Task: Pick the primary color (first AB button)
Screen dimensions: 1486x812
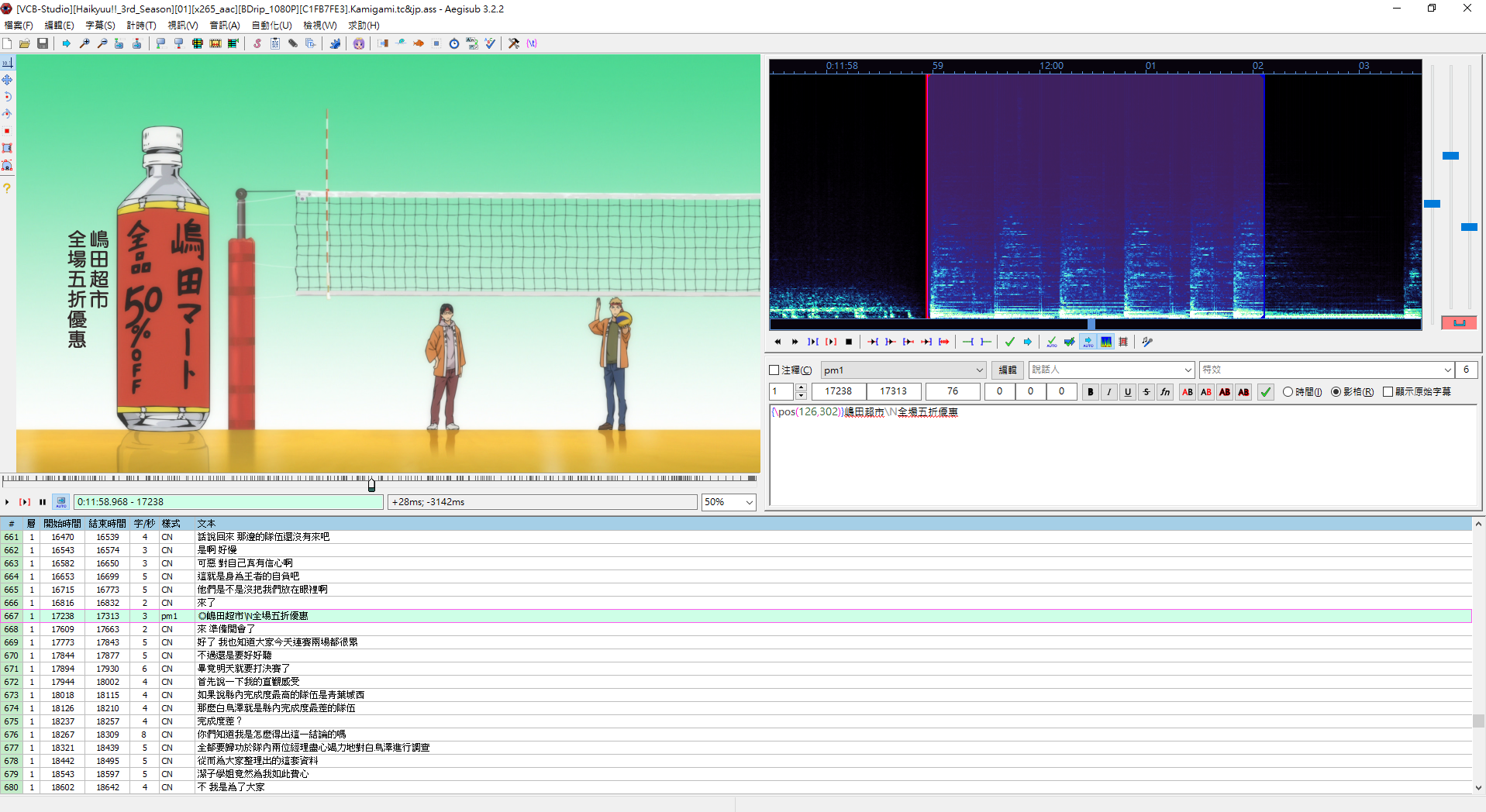Action: pyautogui.click(x=1188, y=392)
